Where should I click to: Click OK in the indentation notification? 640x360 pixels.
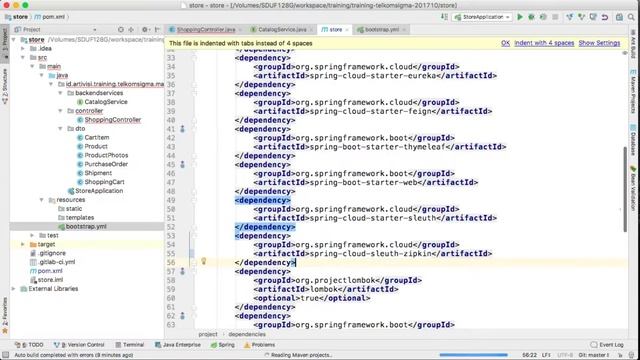pos(505,43)
